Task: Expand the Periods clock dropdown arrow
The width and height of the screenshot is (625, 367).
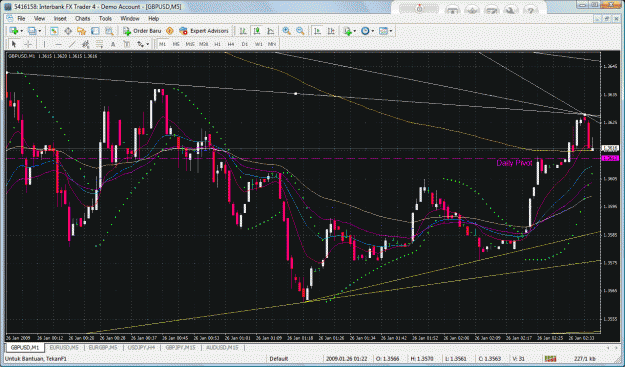Action: click(372, 31)
